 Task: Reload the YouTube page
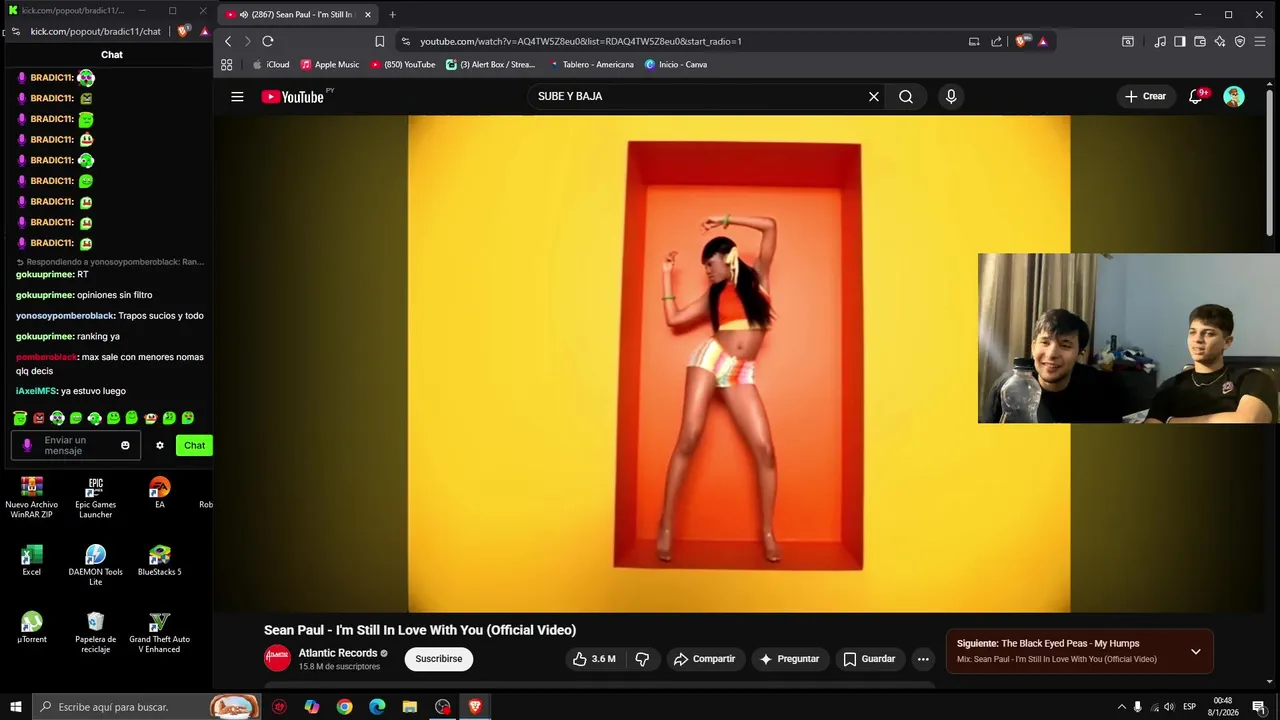tap(268, 41)
